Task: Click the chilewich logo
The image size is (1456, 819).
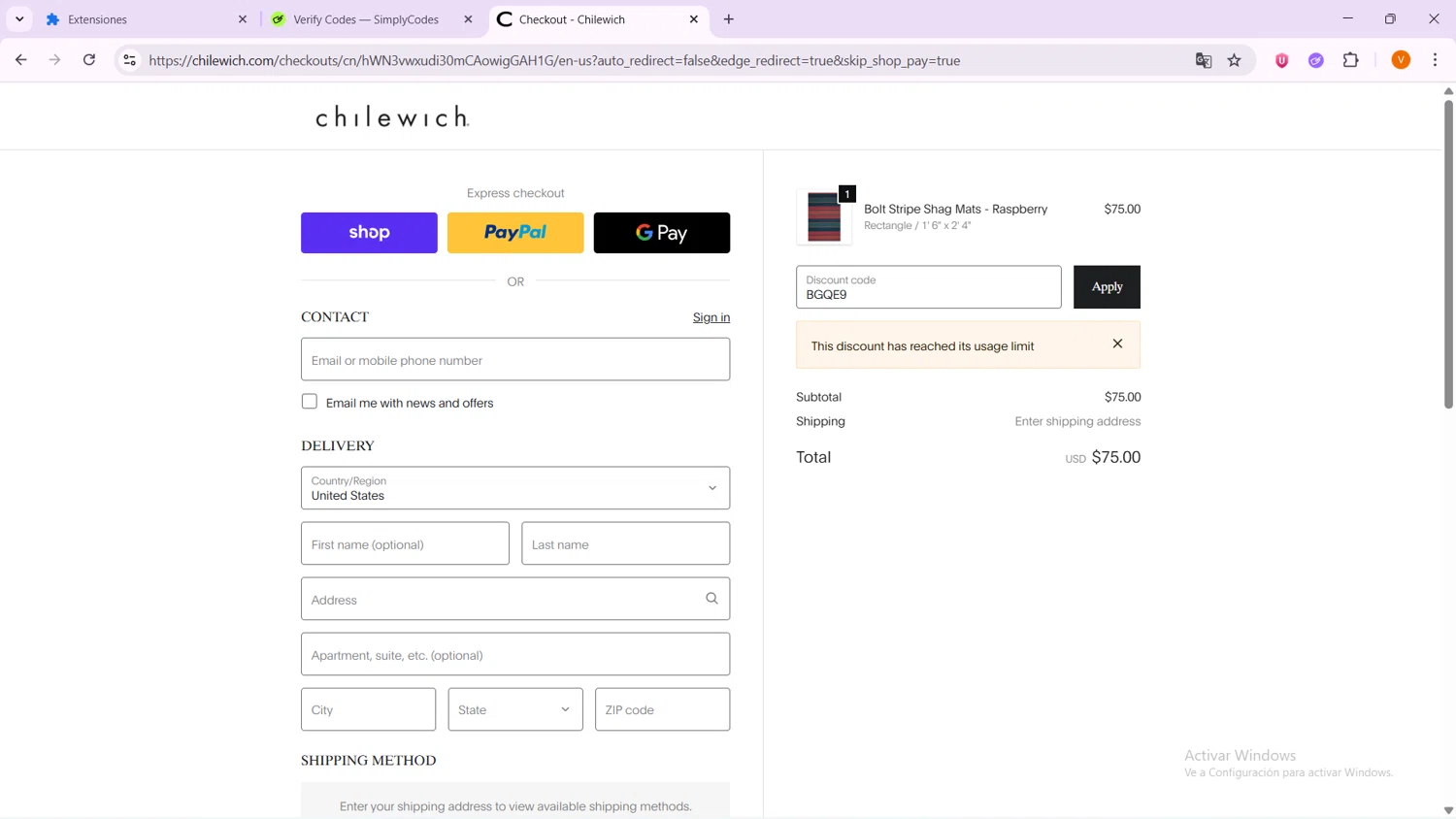Action: [392, 117]
